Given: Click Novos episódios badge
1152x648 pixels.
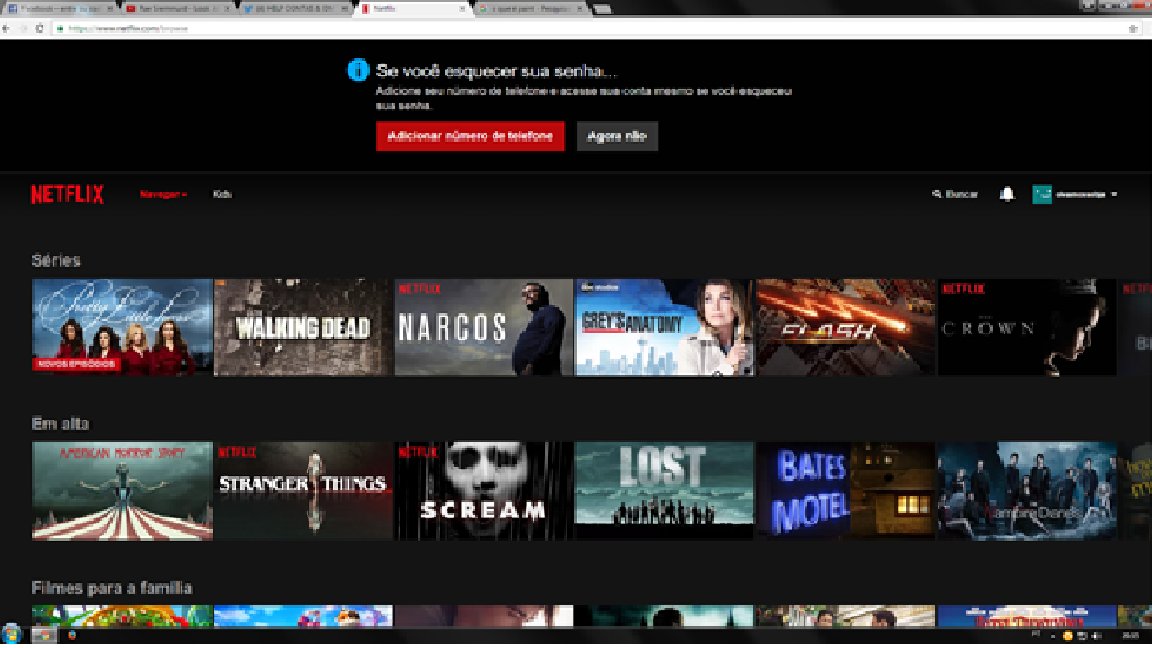Looking at the screenshot, I should pyautogui.click(x=76, y=364).
